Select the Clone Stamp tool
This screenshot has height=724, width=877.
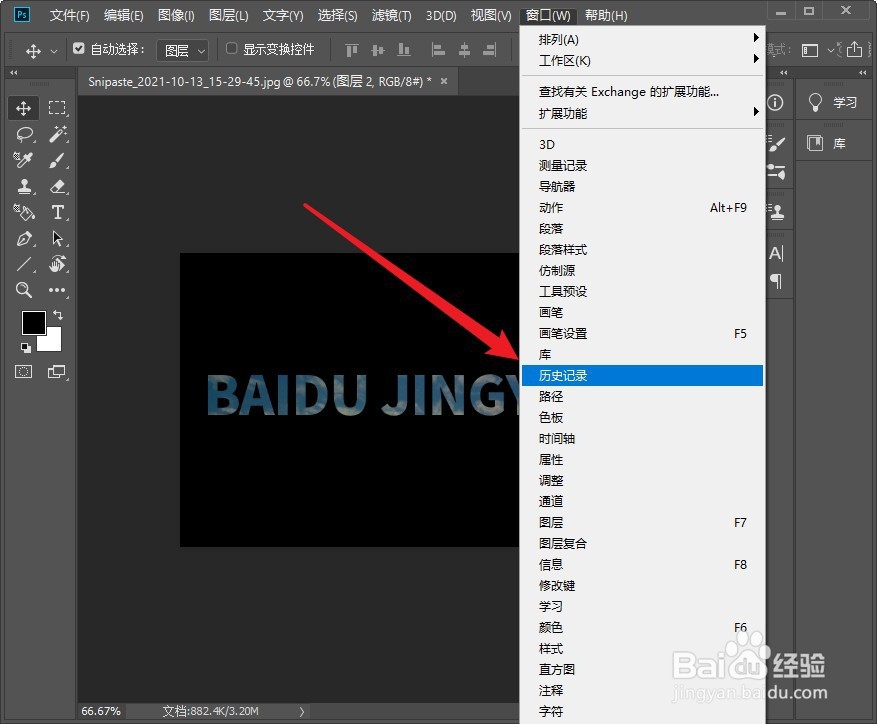point(24,186)
